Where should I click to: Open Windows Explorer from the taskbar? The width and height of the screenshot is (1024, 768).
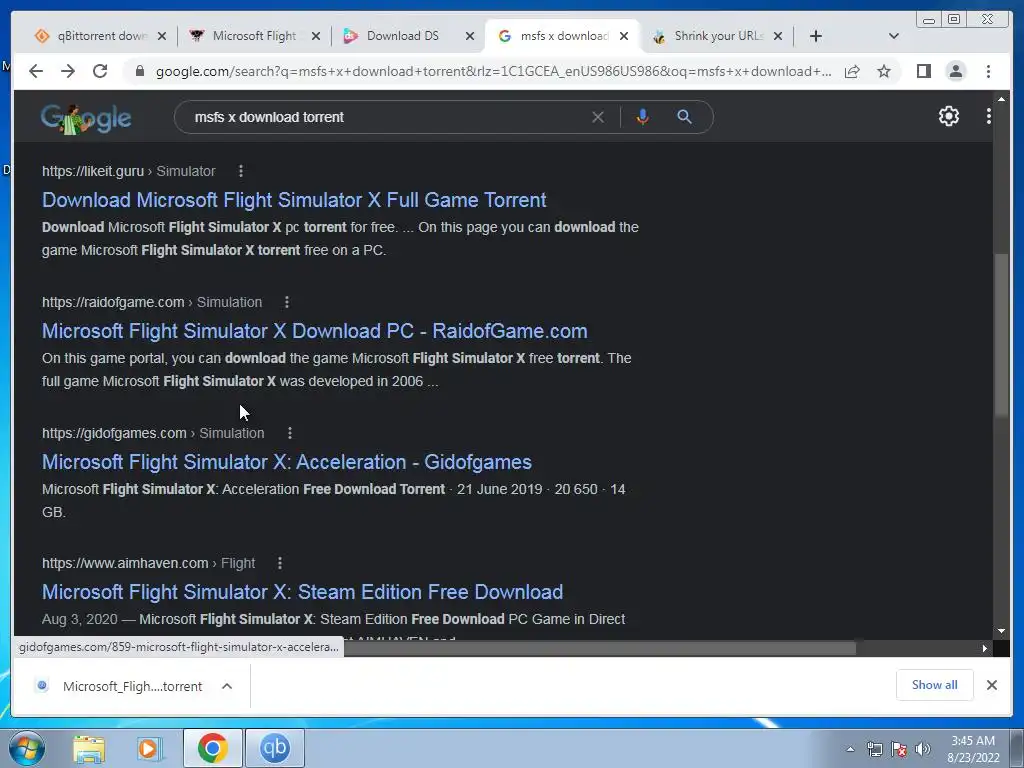coord(88,748)
